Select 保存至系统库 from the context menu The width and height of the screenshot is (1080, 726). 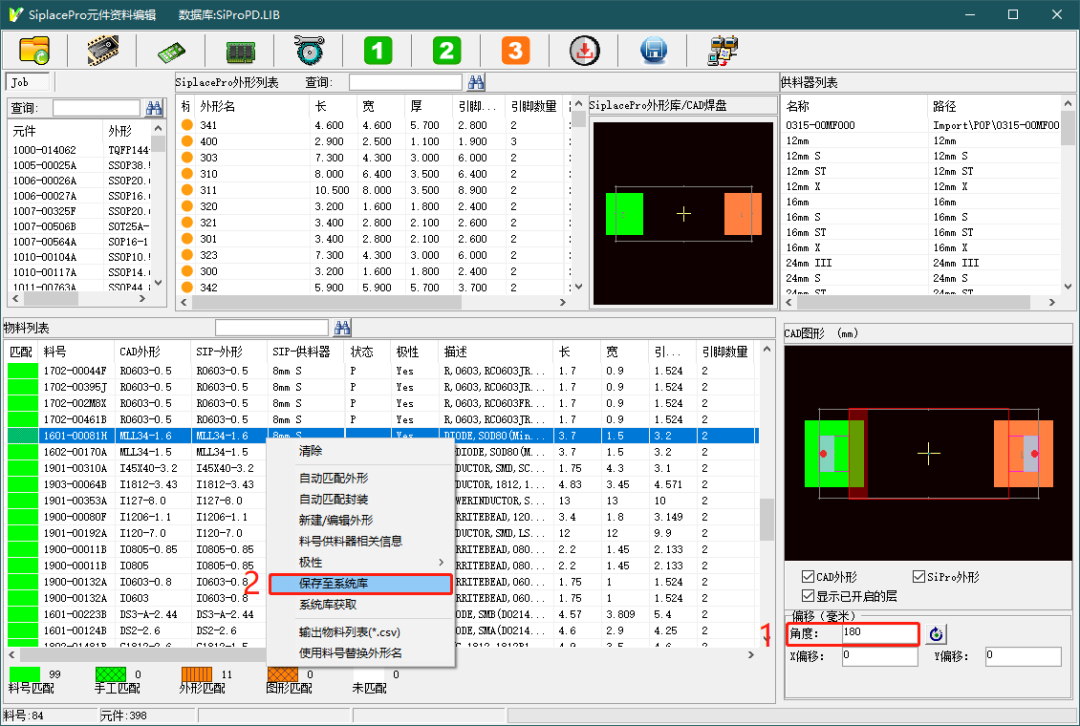pyautogui.click(x=360, y=584)
